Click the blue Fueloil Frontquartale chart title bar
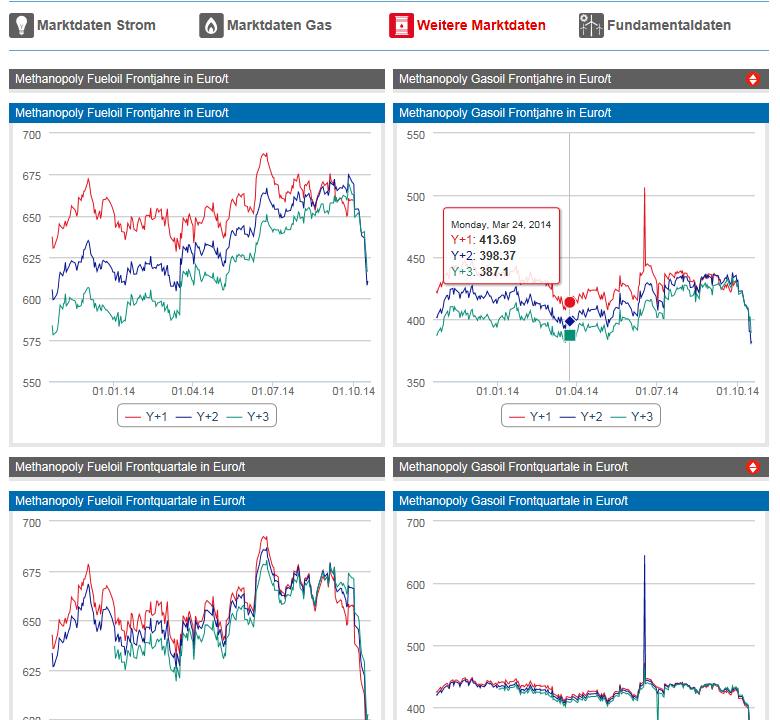 pyautogui.click(x=197, y=501)
